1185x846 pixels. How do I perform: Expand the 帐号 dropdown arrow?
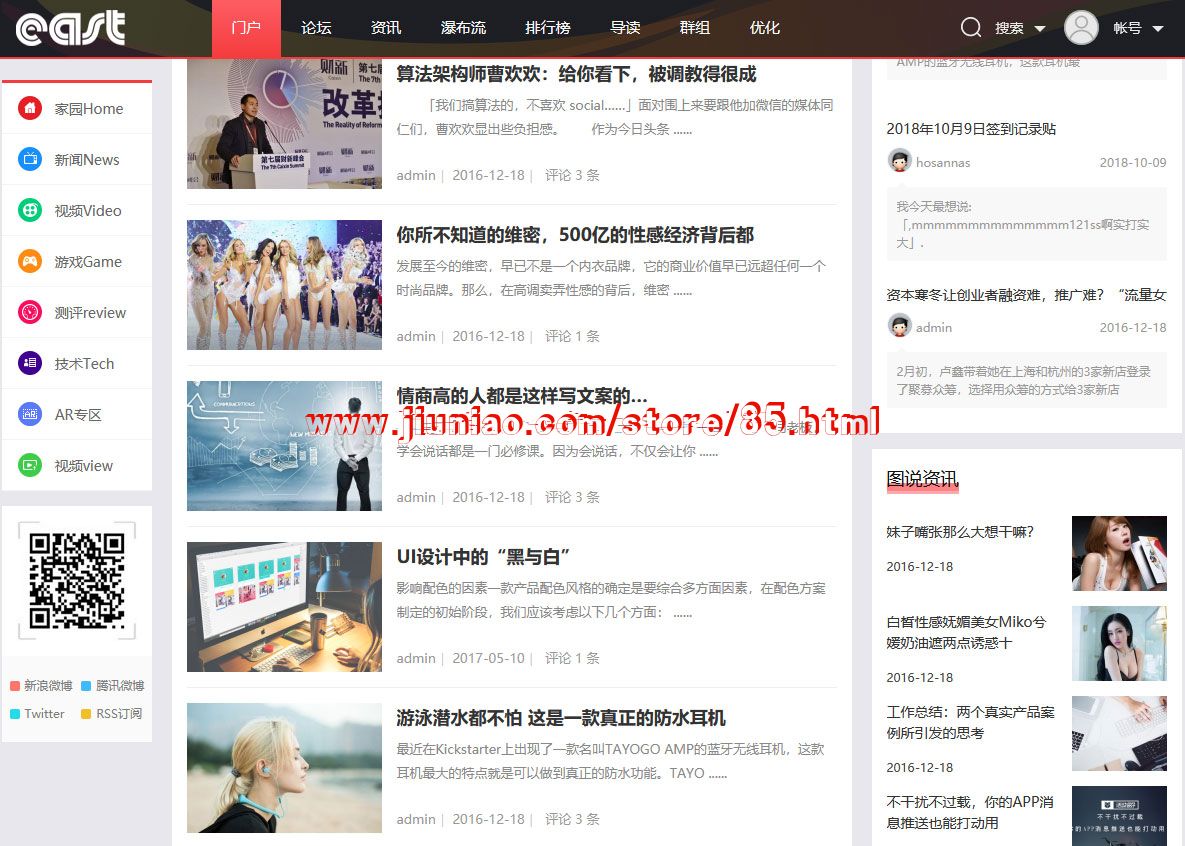coord(1158,29)
